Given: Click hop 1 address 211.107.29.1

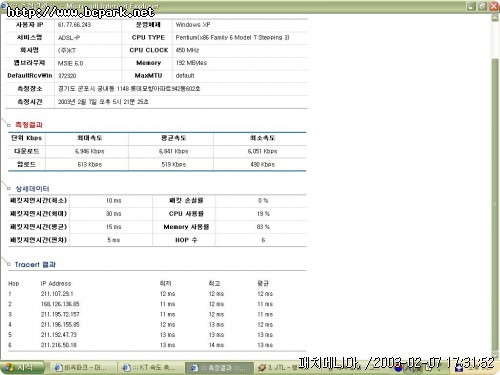Looking at the screenshot, I should (x=57, y=294).
